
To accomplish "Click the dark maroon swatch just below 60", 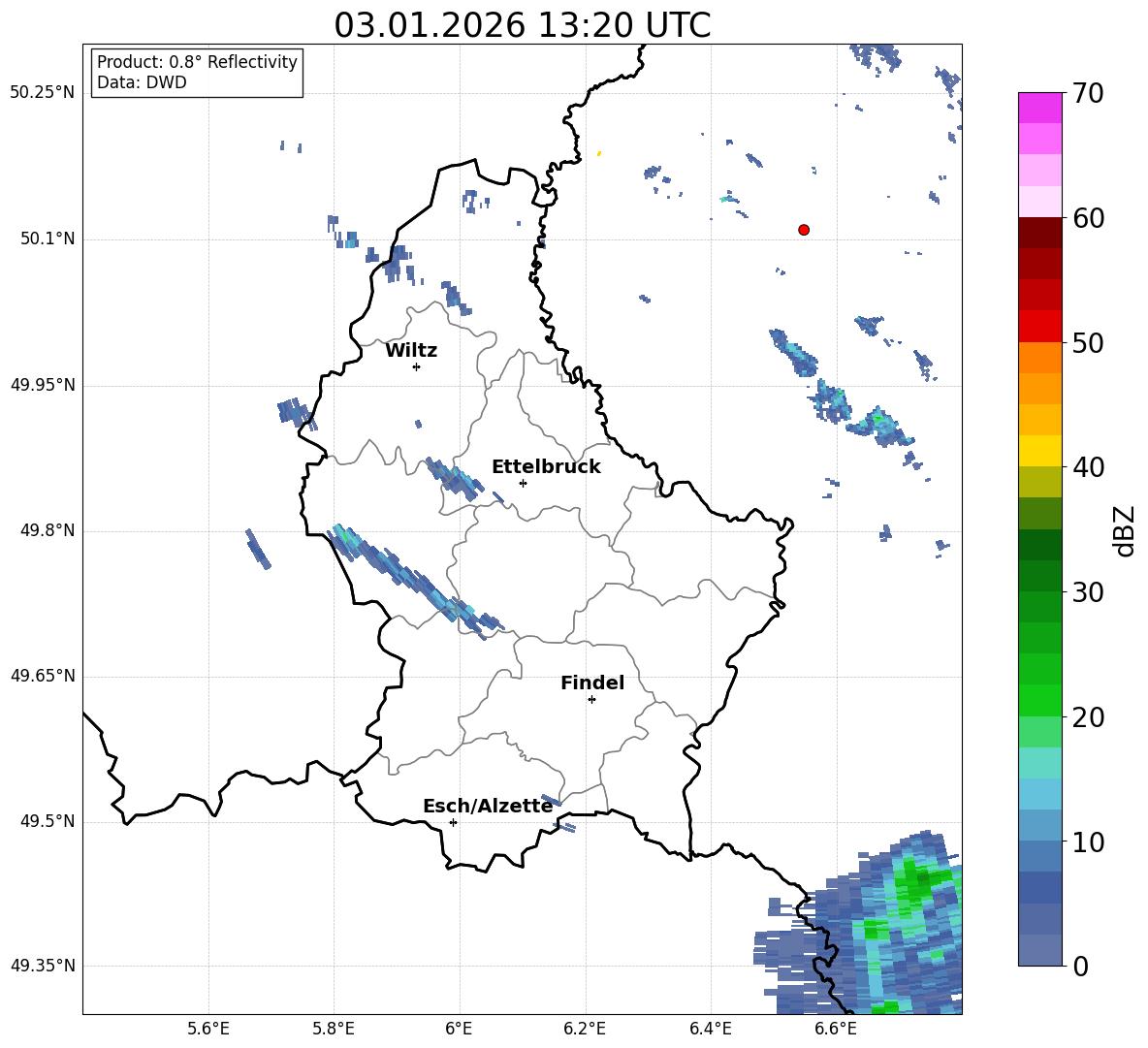I will point(1039,233).
